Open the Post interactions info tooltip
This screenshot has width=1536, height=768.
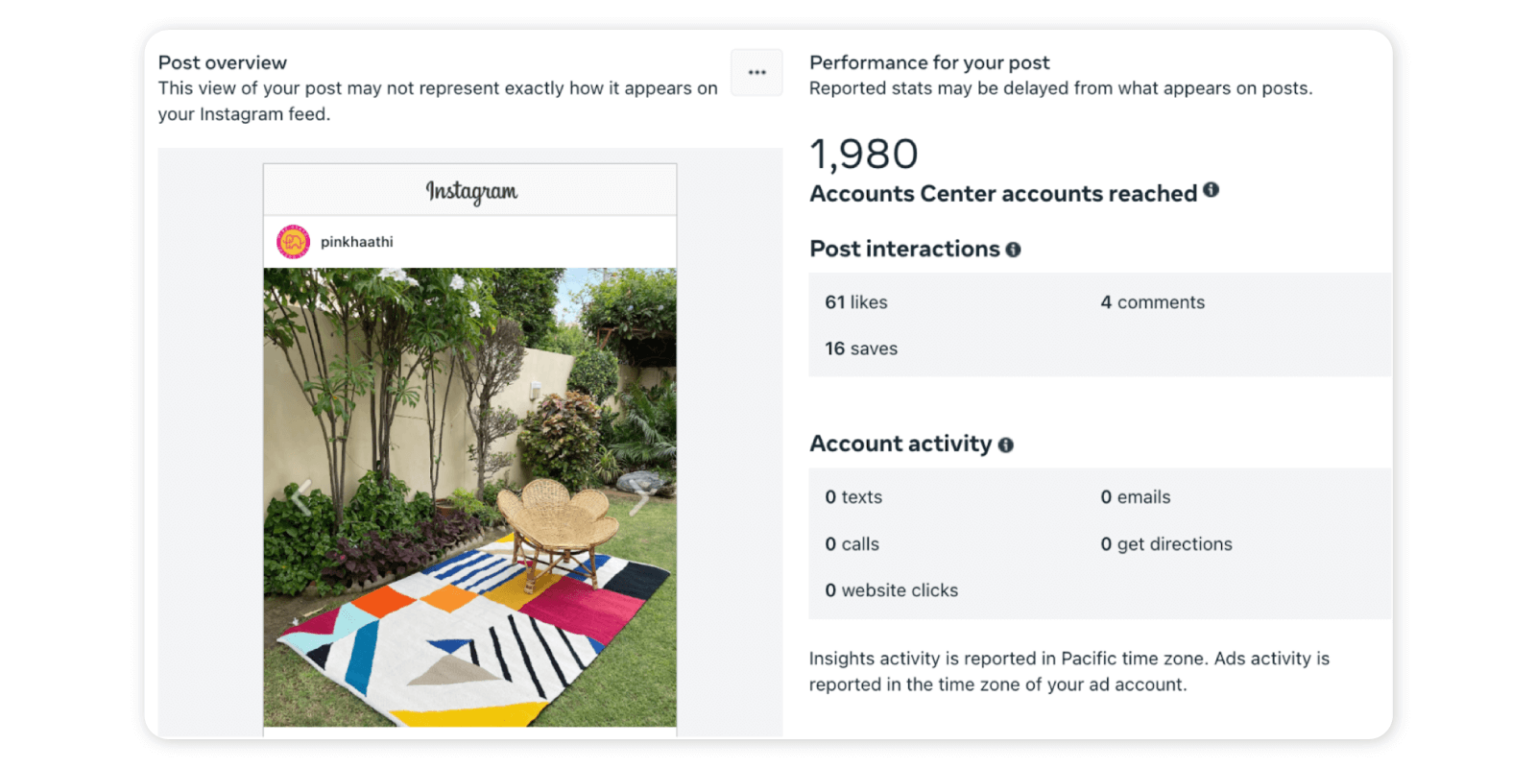tap(1013, 249)
